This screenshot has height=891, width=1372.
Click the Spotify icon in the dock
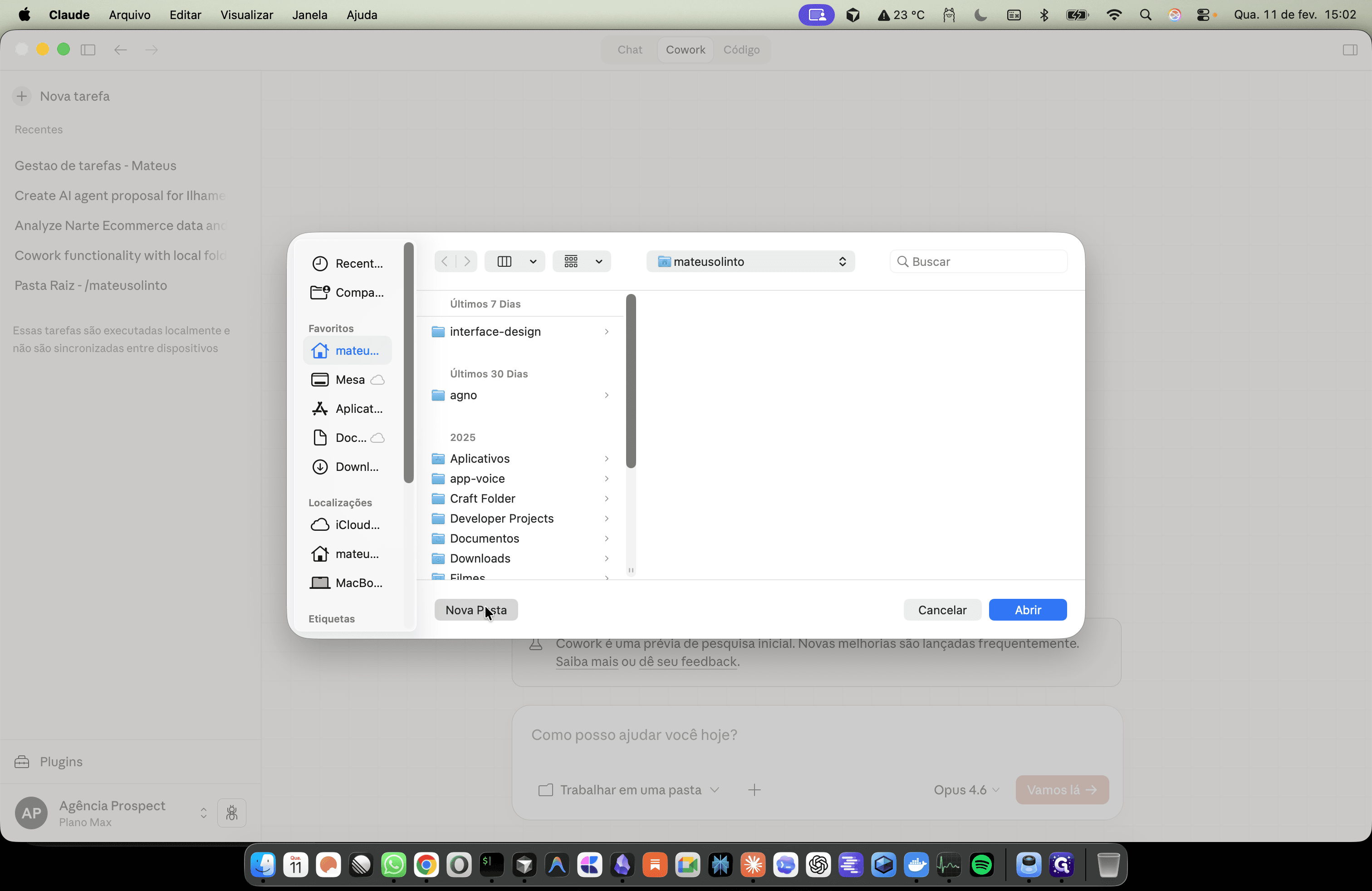point(981,865)
